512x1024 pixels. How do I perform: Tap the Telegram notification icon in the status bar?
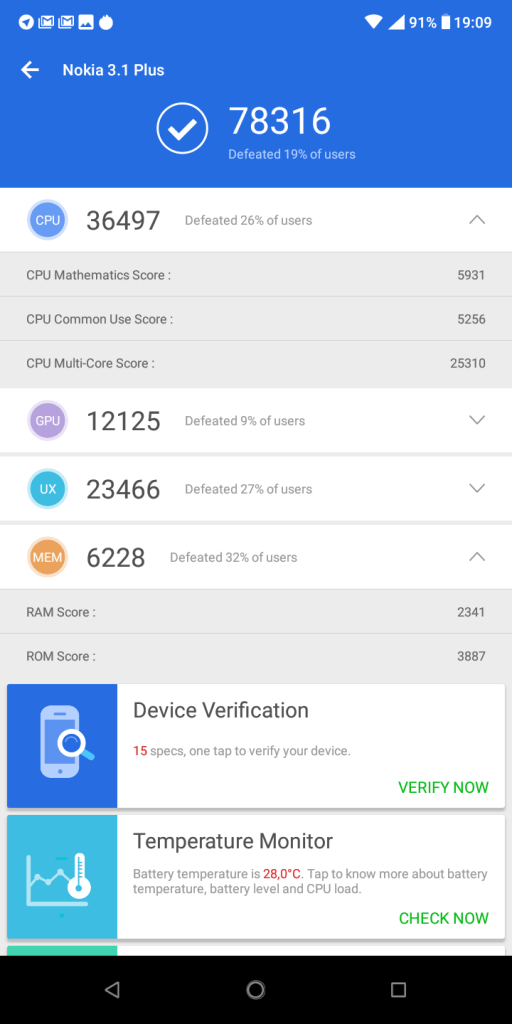click(25, 22)
